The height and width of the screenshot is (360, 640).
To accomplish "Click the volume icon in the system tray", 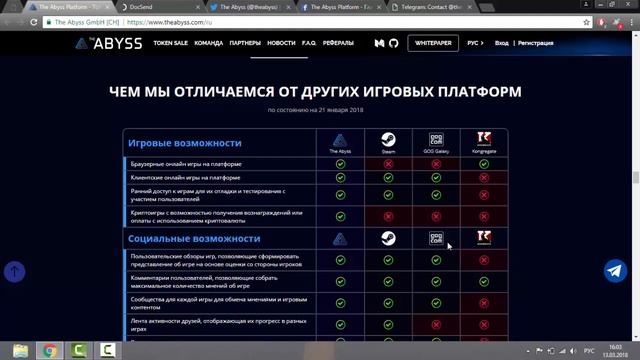I will pos(573,351).
